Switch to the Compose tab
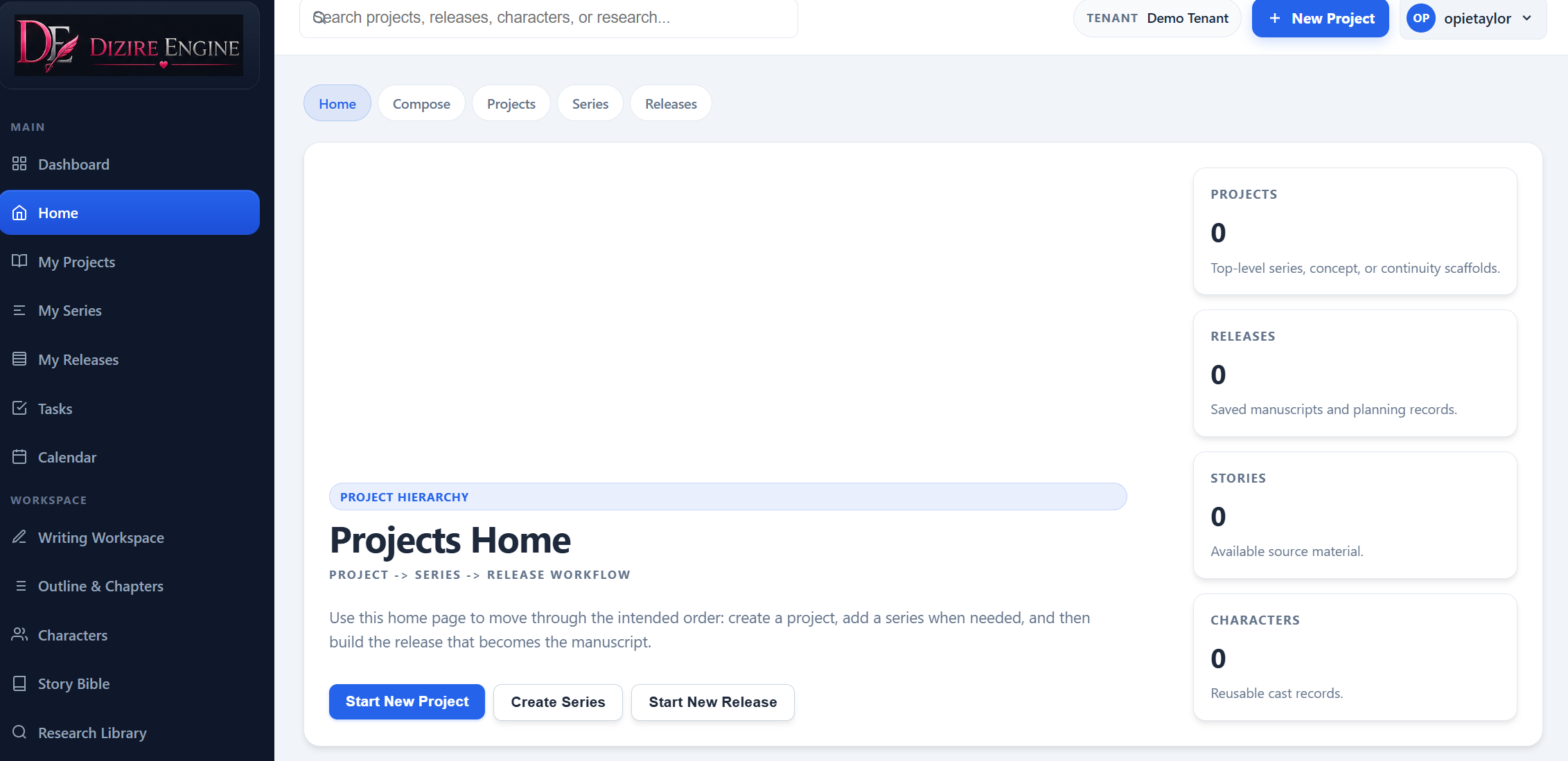1568x761 pixels. pos(421,103)
